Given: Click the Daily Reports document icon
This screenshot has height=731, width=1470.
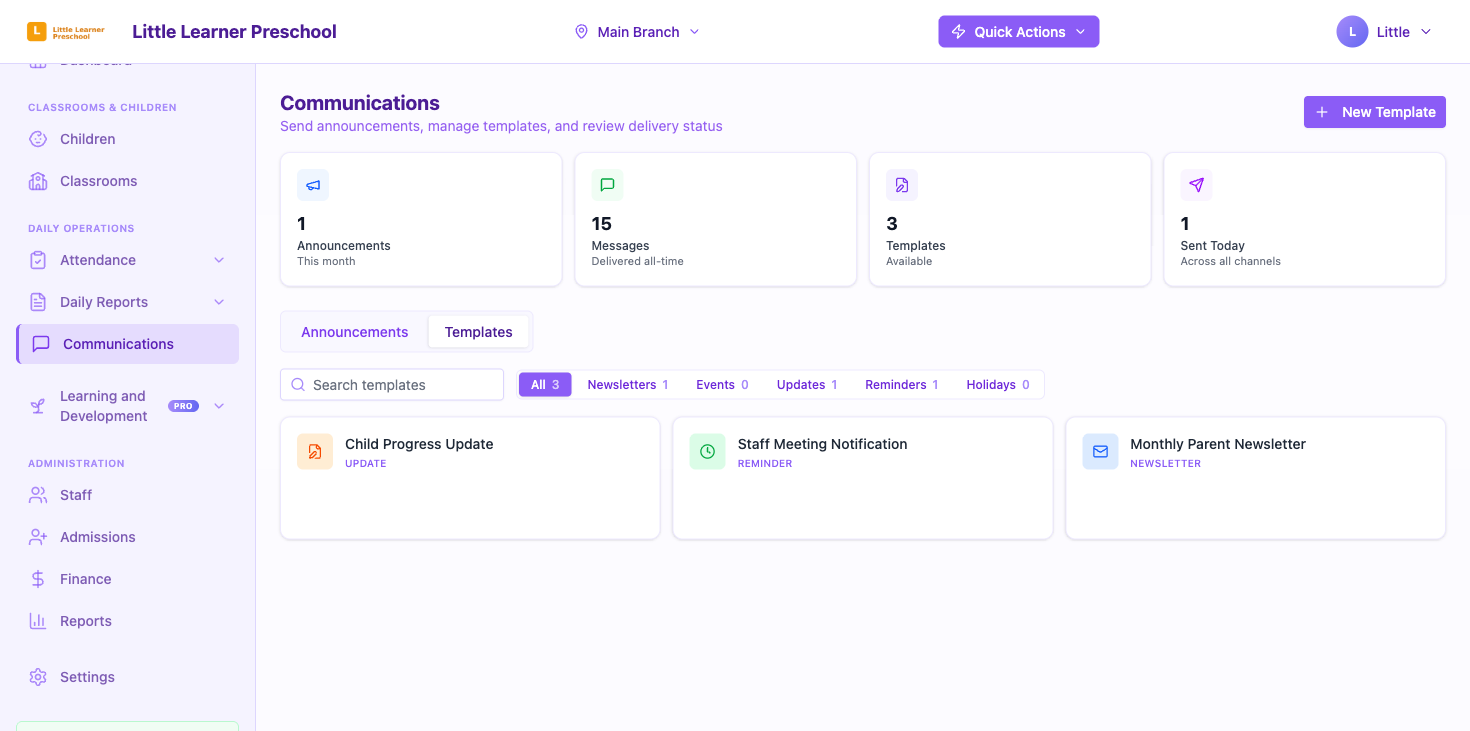Looking at the screenshot, I should pos(38,302).
